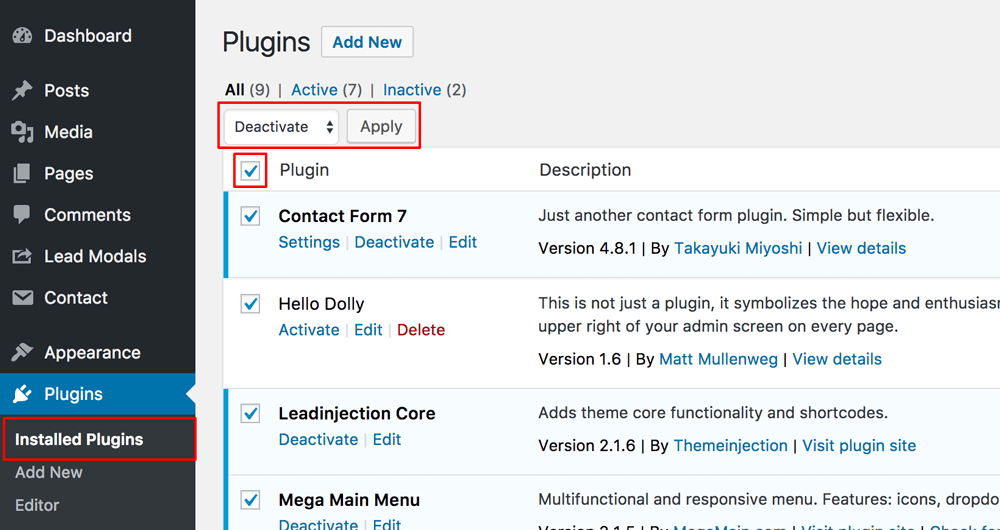The height and width of the screenshot is (530, 1000).
Task: Click the Dashboard gauge icon
Action: pyautogui.click(x=22, y=36)
